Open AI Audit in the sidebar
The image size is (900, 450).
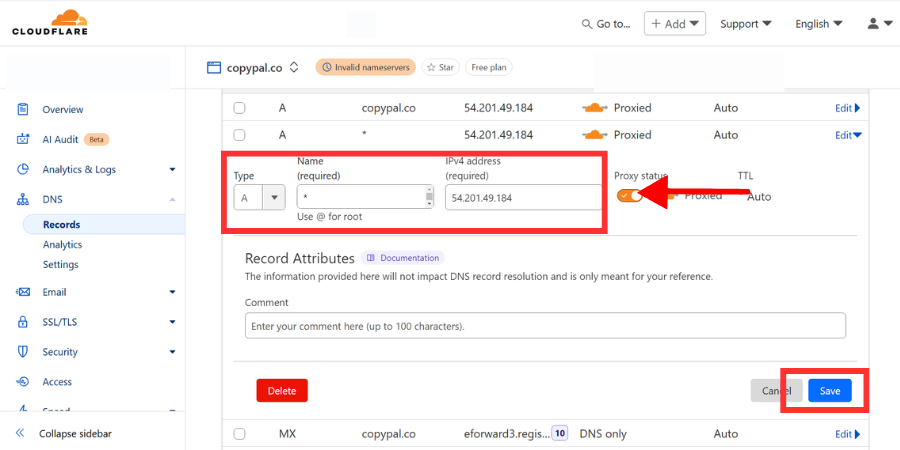click(60, 139)
